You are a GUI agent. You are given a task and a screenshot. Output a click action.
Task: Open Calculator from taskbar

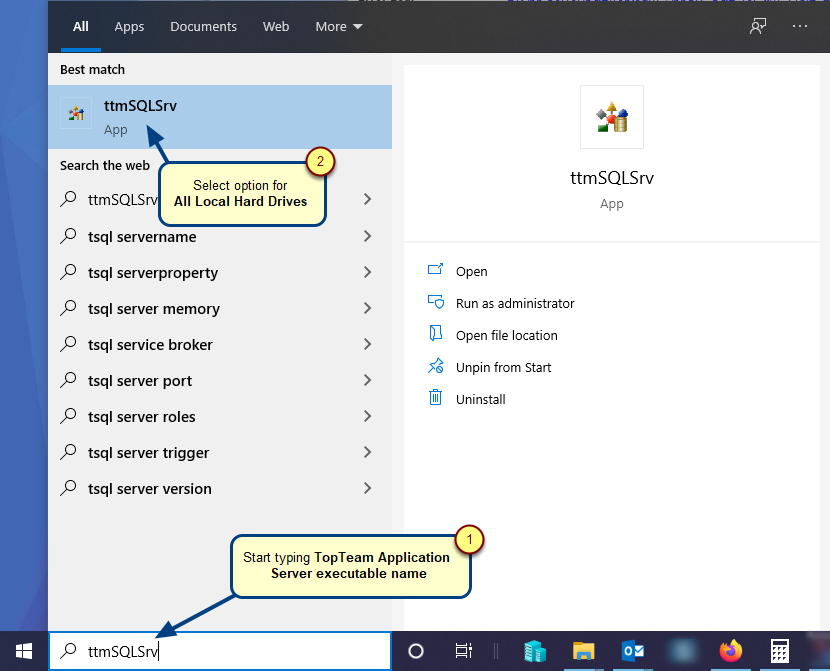pos(780,651)
